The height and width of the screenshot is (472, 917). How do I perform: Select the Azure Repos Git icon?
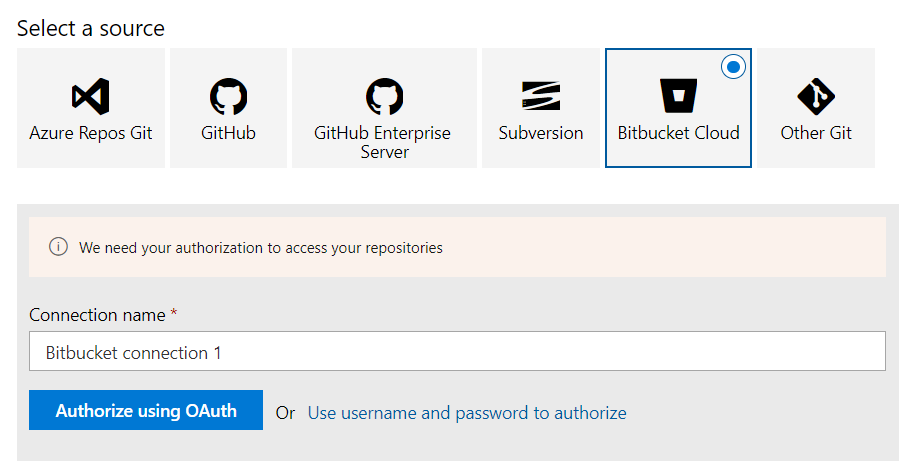click(91, 97)
